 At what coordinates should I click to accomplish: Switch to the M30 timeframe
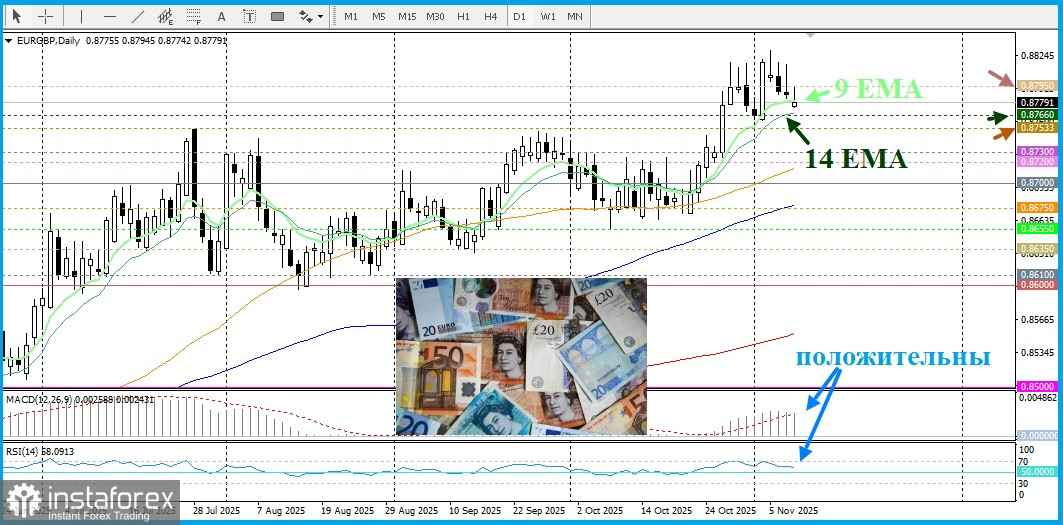click(435, 16)
